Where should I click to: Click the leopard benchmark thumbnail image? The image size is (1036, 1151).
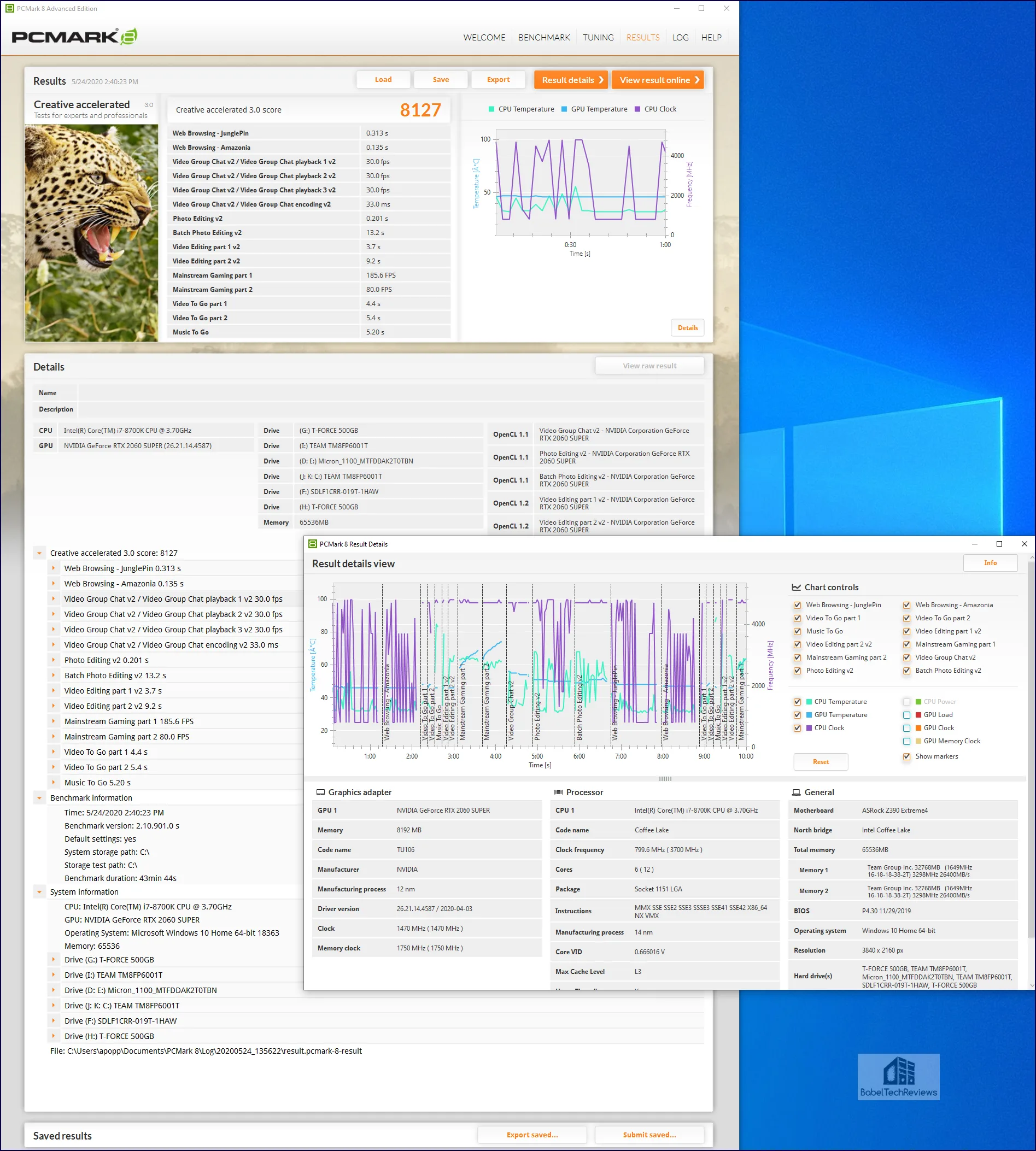(x=92, y=233)
